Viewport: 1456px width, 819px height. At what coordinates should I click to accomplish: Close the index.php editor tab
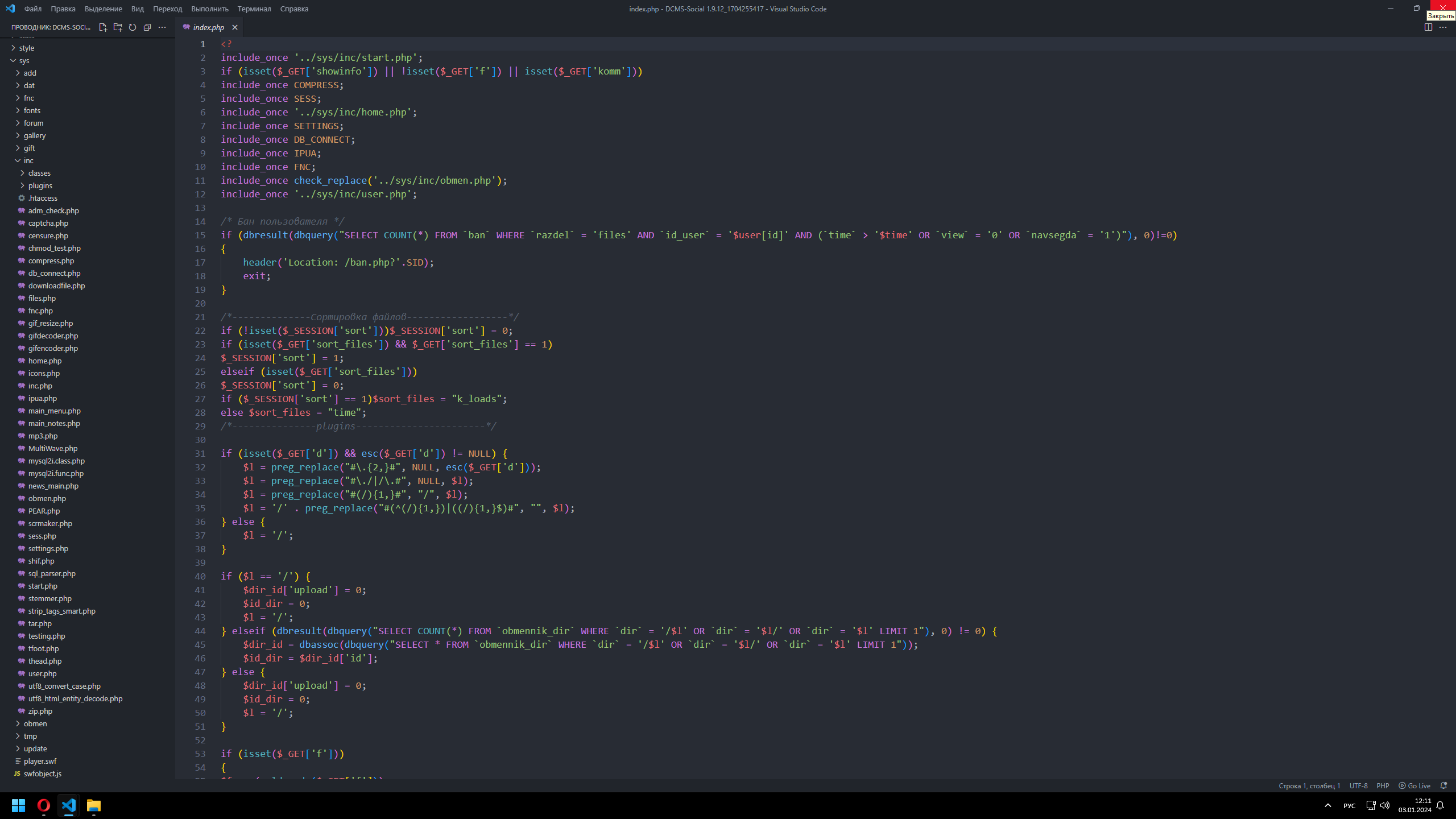point(235,27)
